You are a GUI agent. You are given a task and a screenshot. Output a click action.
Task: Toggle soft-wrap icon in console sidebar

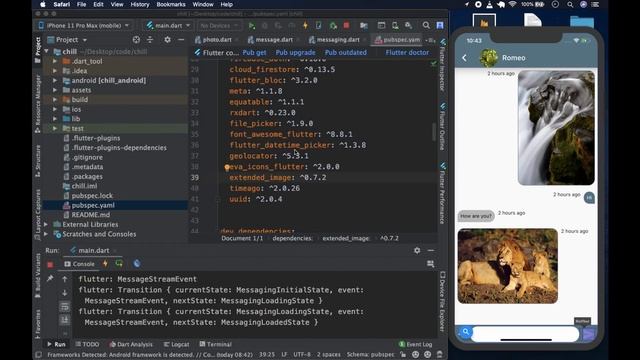(x=64, y=307)
